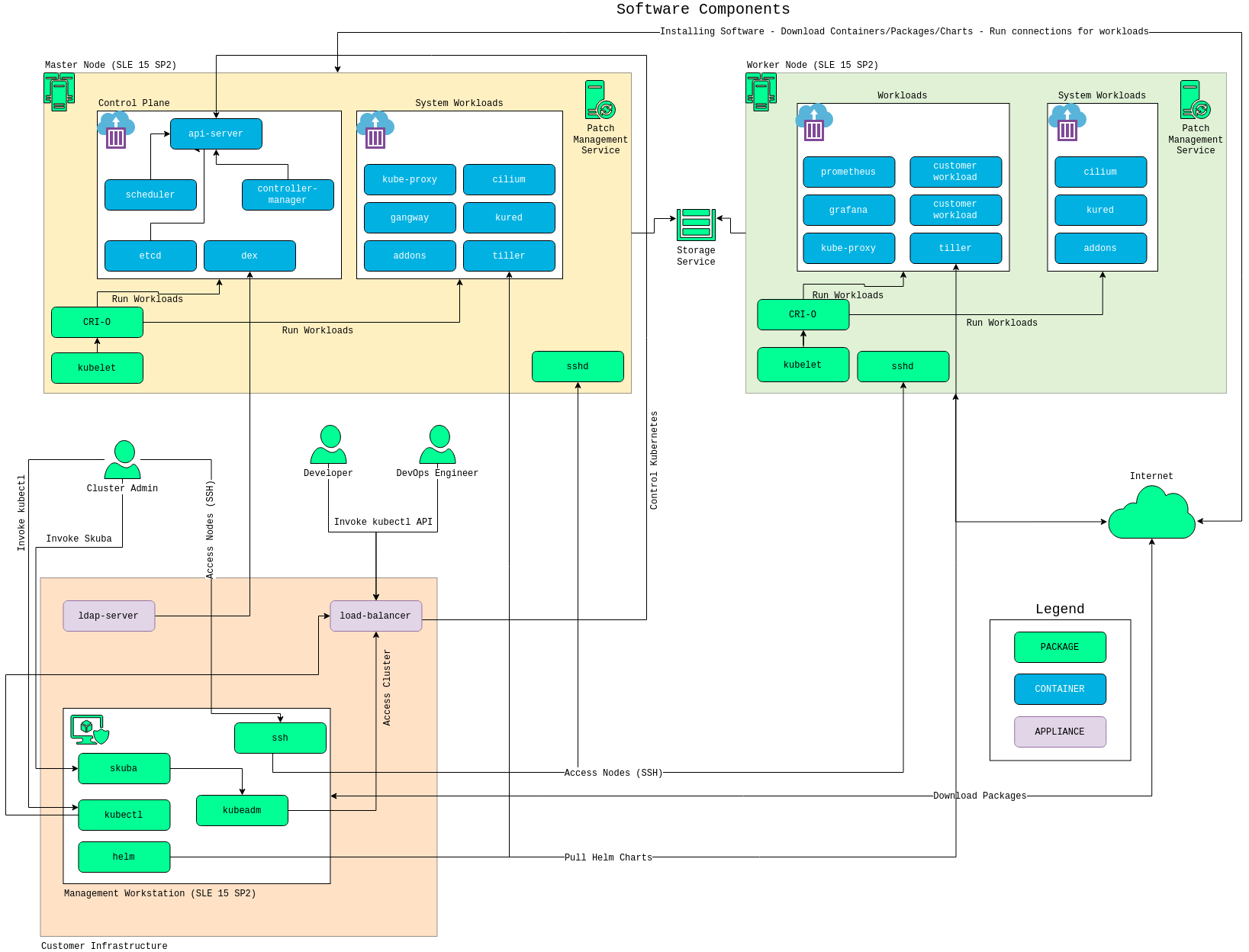
Task: Select the Control Plane container cloud icon
Action: 116,130
